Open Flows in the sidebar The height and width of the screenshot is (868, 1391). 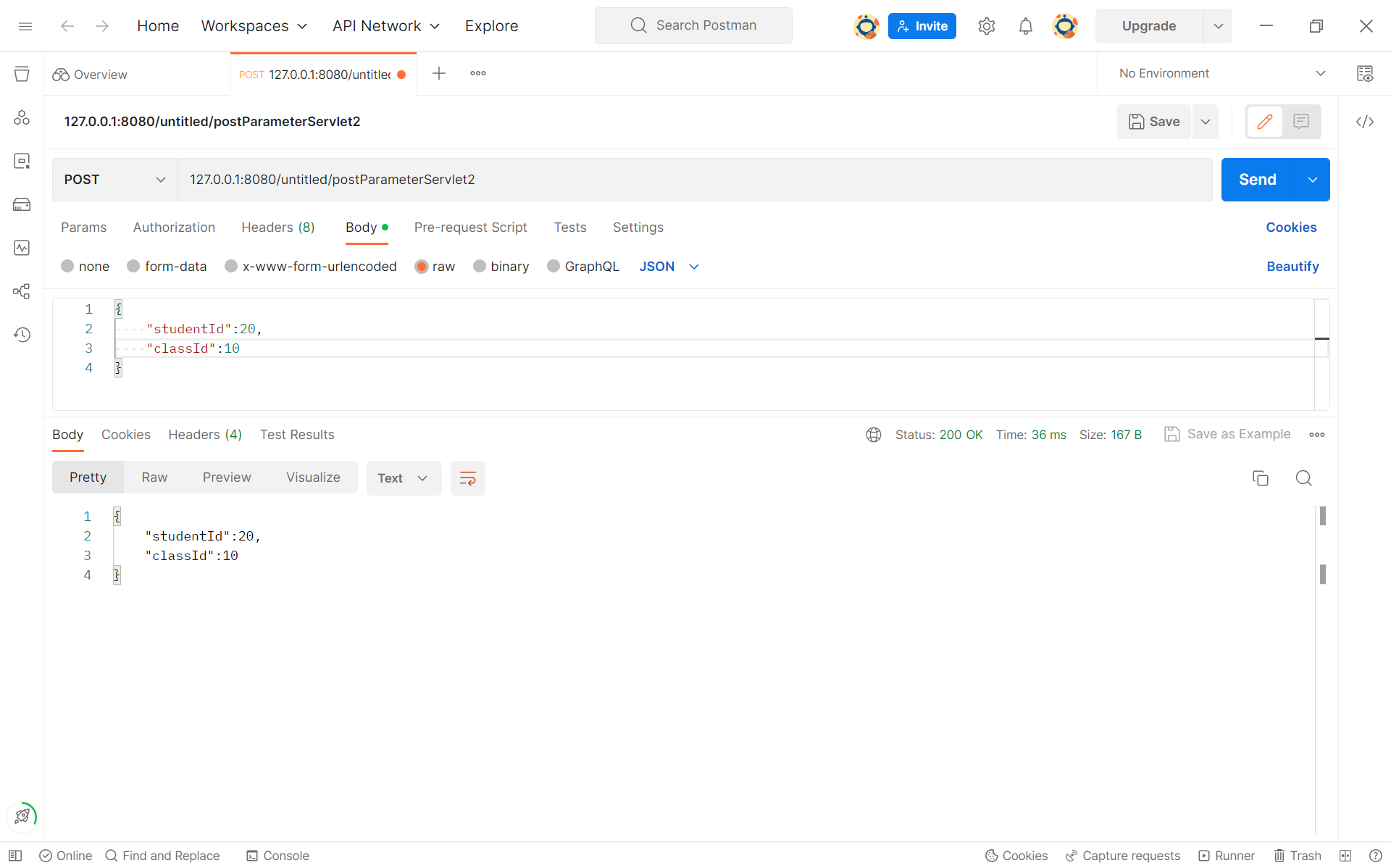coord(22,291)
